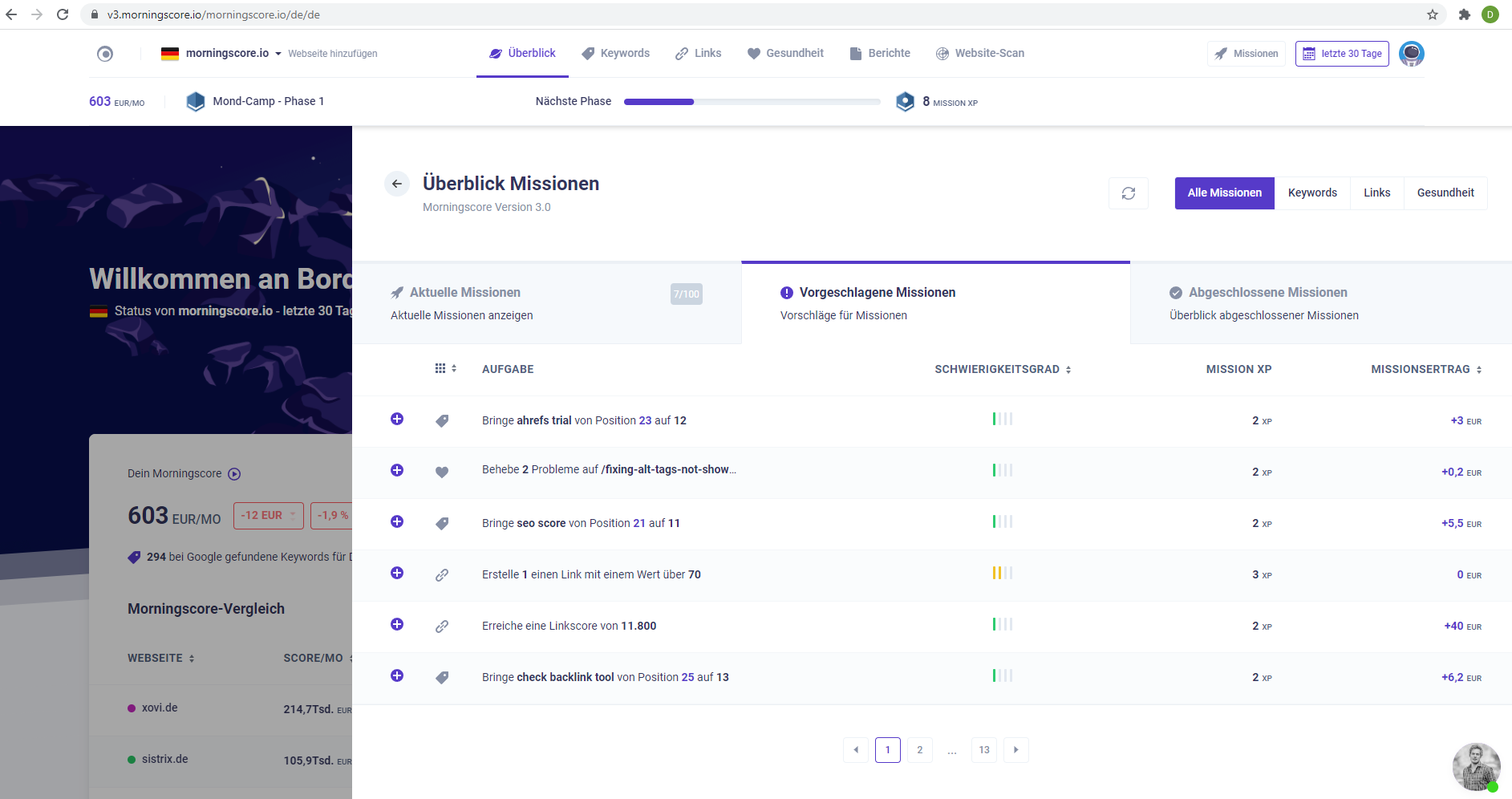Click the back arrow beside Überblick Missionen

396,184
